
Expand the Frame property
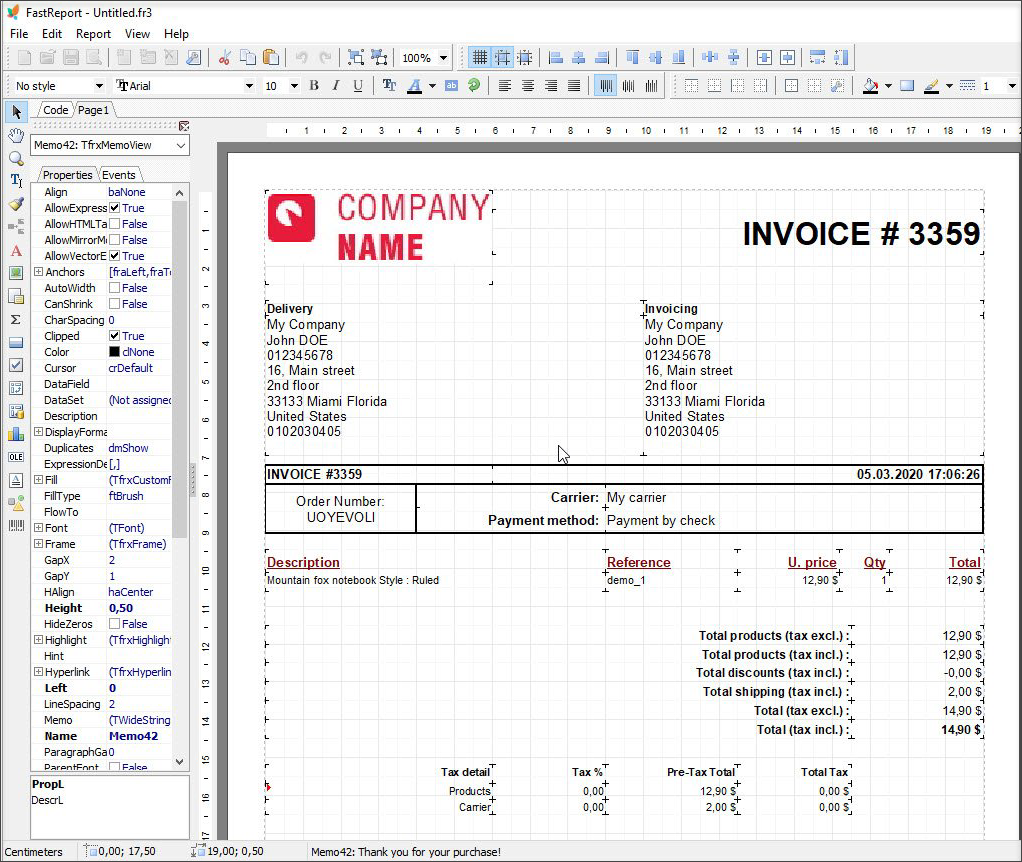[x=38, y=544]
